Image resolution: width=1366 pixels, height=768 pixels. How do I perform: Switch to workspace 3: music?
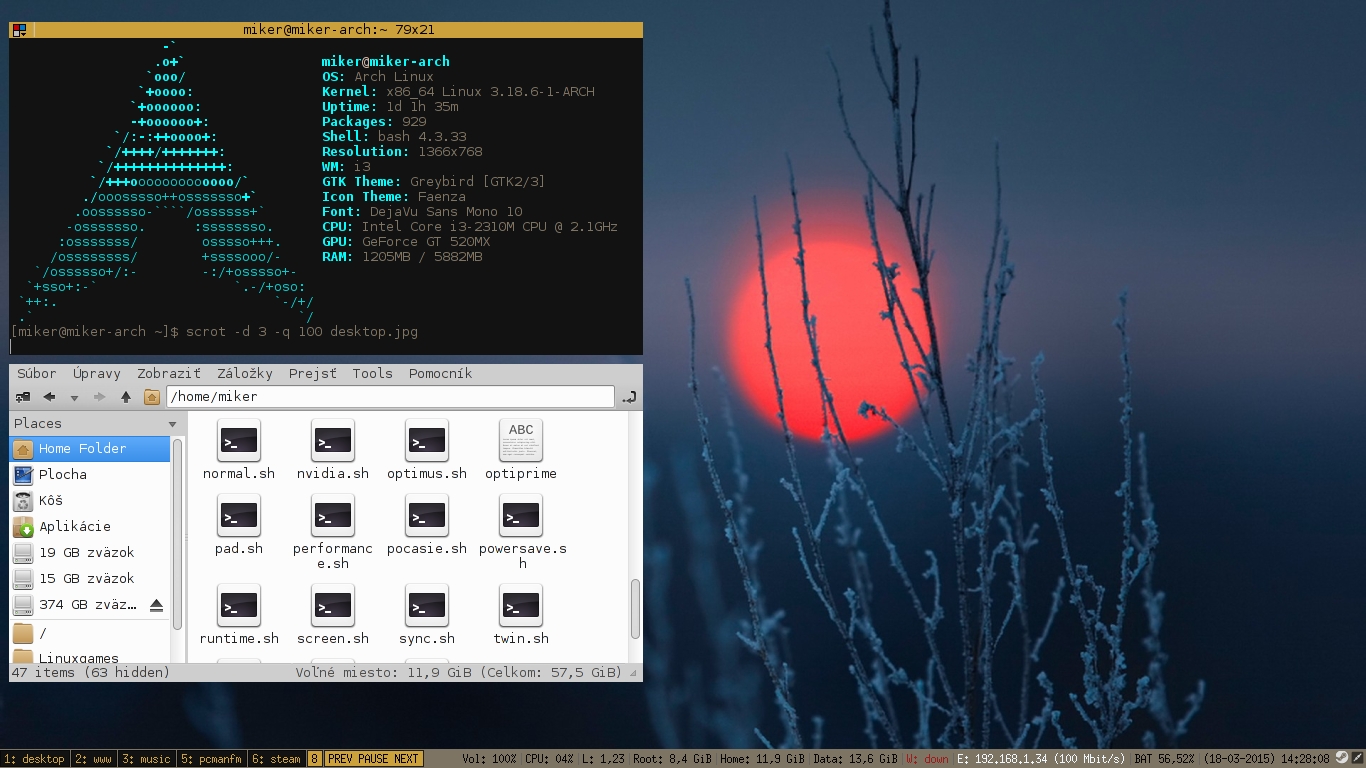coord(147,759)
